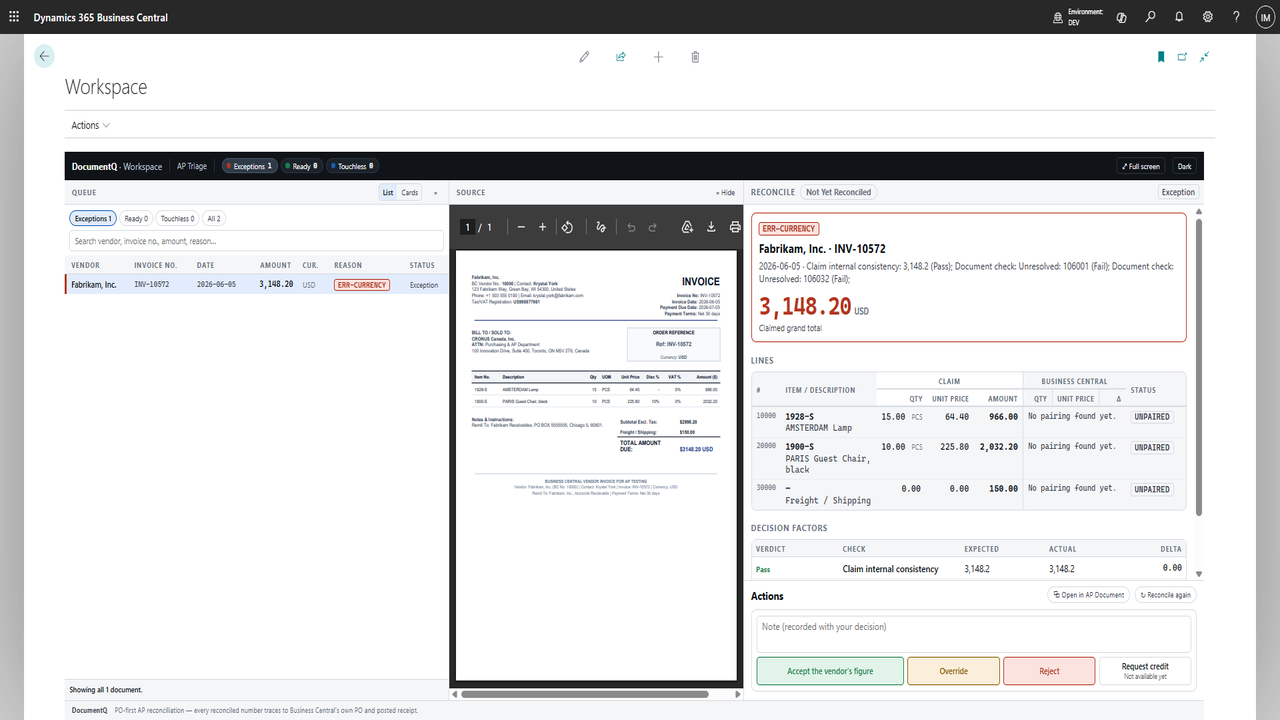The height and width of the screenshot is (720, 1280).
Task: Click the Environment DEV globe icon
Action: 1059,17
